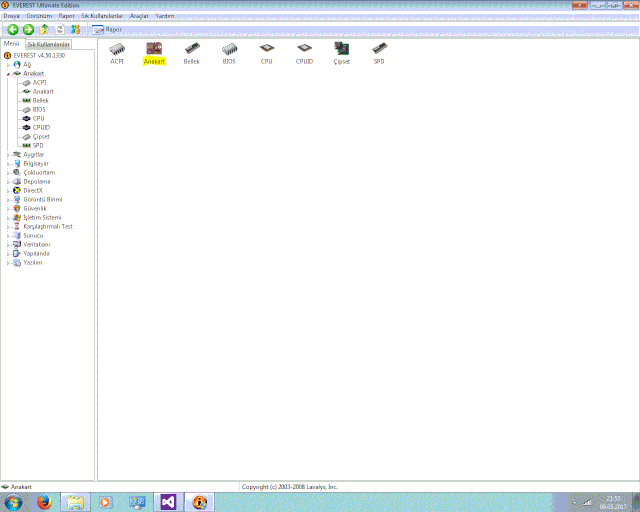The height and width of the screenshot is (512, 640).
Task: Select Veritabanı in the sidebar tree
Action: coord(37,245)
